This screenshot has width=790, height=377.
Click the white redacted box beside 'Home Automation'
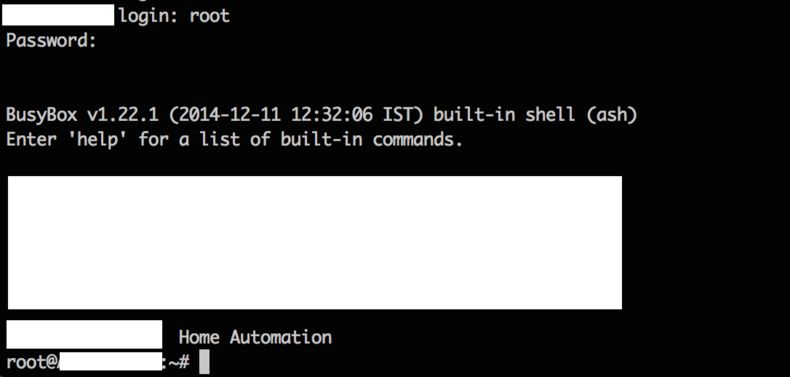(84, 334)
